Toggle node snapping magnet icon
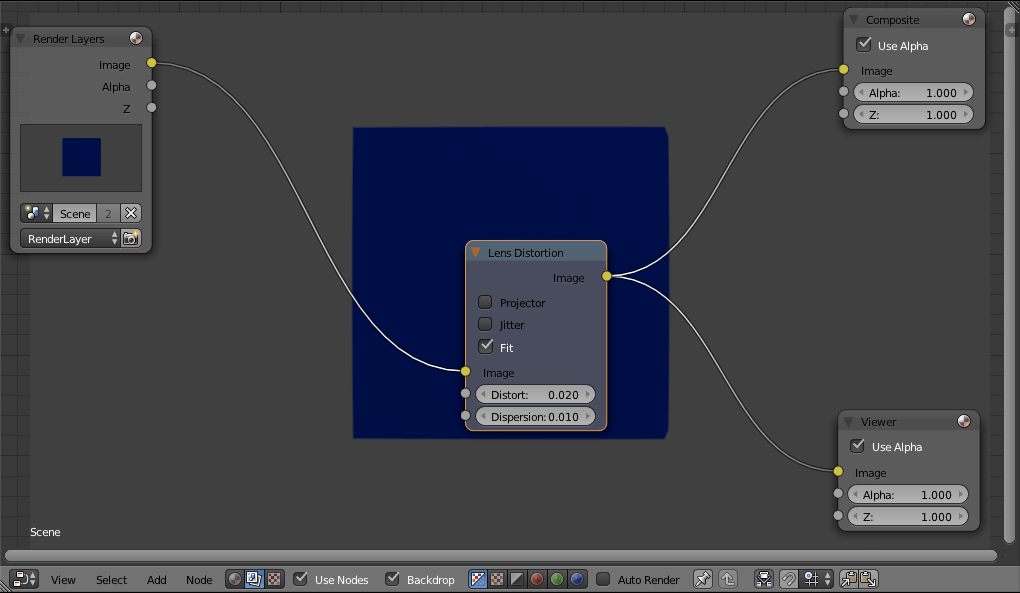This screenshot has width=1020, height=593. point(788,579)
